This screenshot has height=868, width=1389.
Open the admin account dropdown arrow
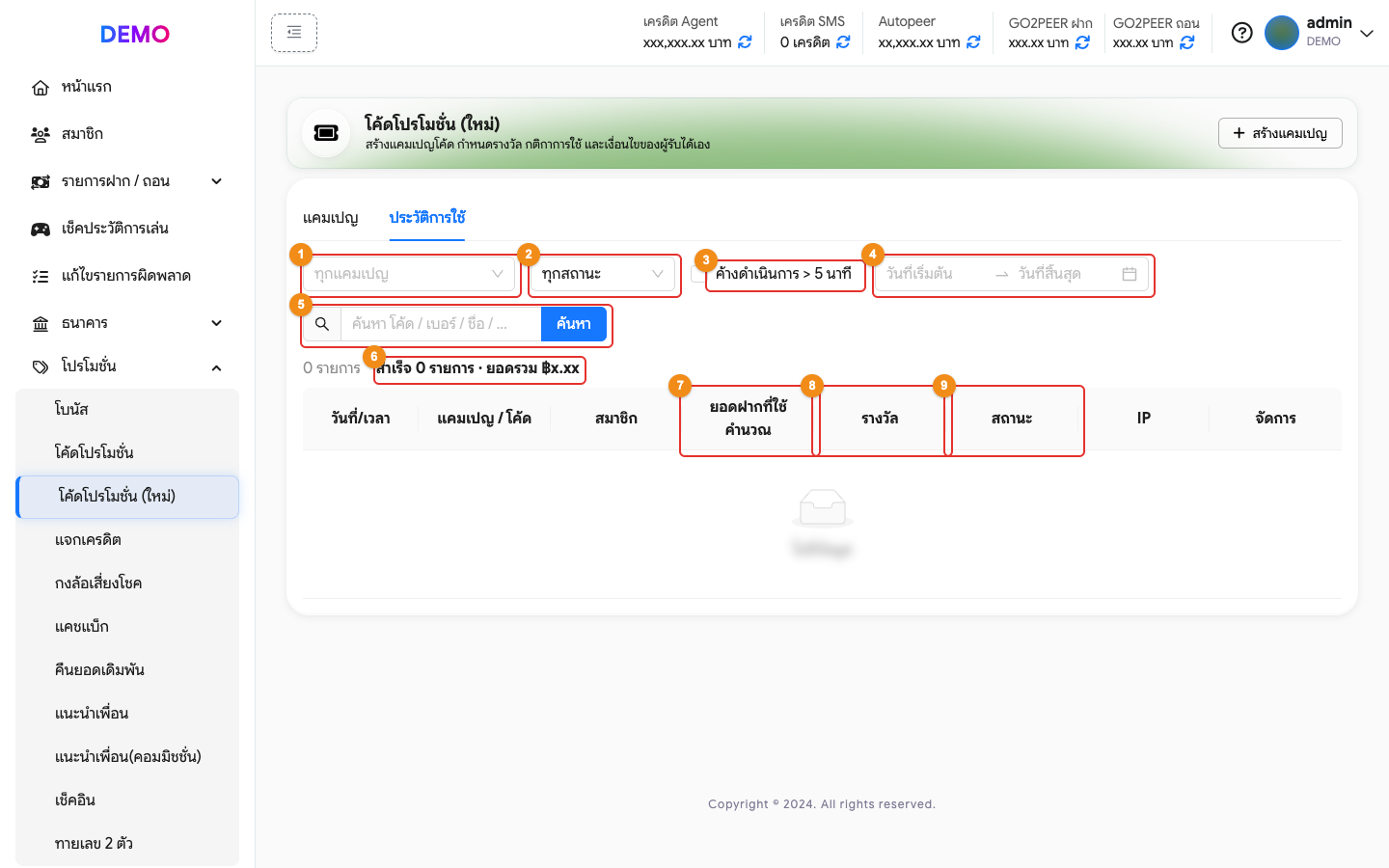(1367, 34)
